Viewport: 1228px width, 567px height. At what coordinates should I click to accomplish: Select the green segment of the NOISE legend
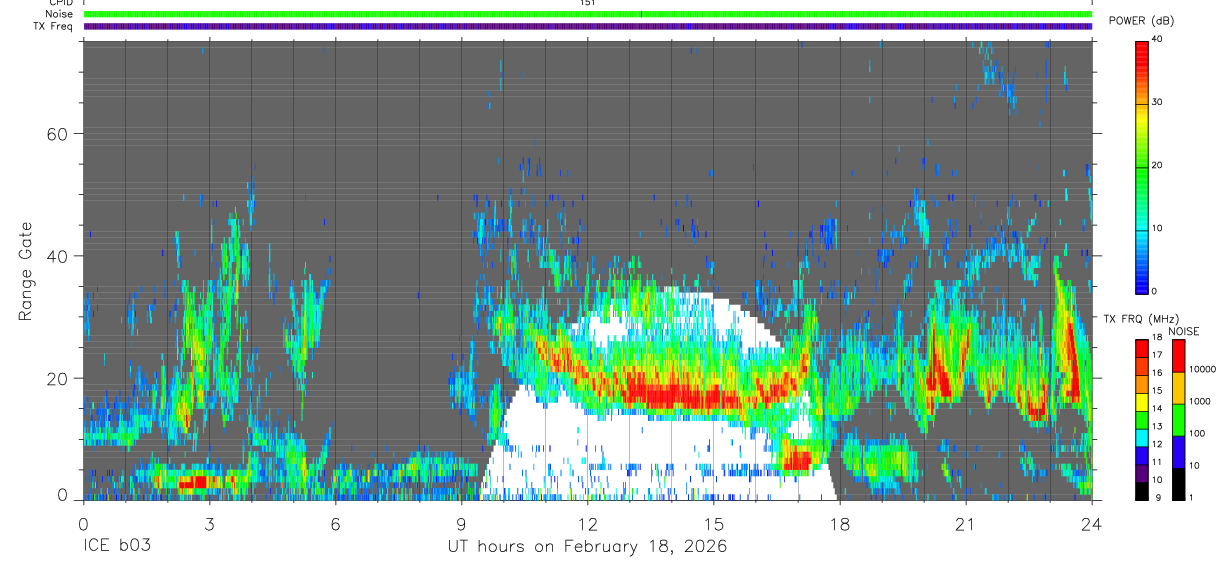1177,419
